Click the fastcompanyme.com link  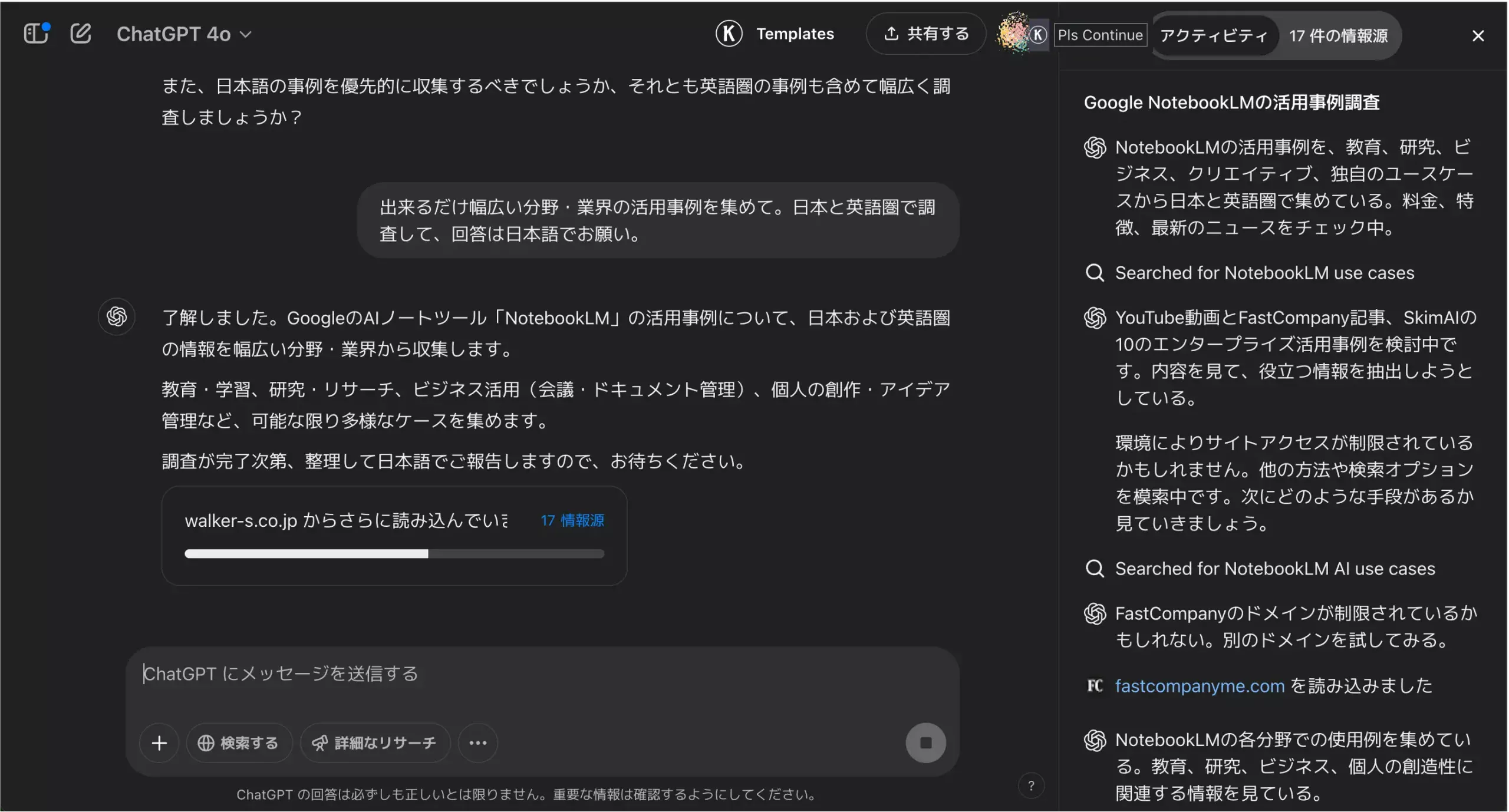[x=1200, y=686]
